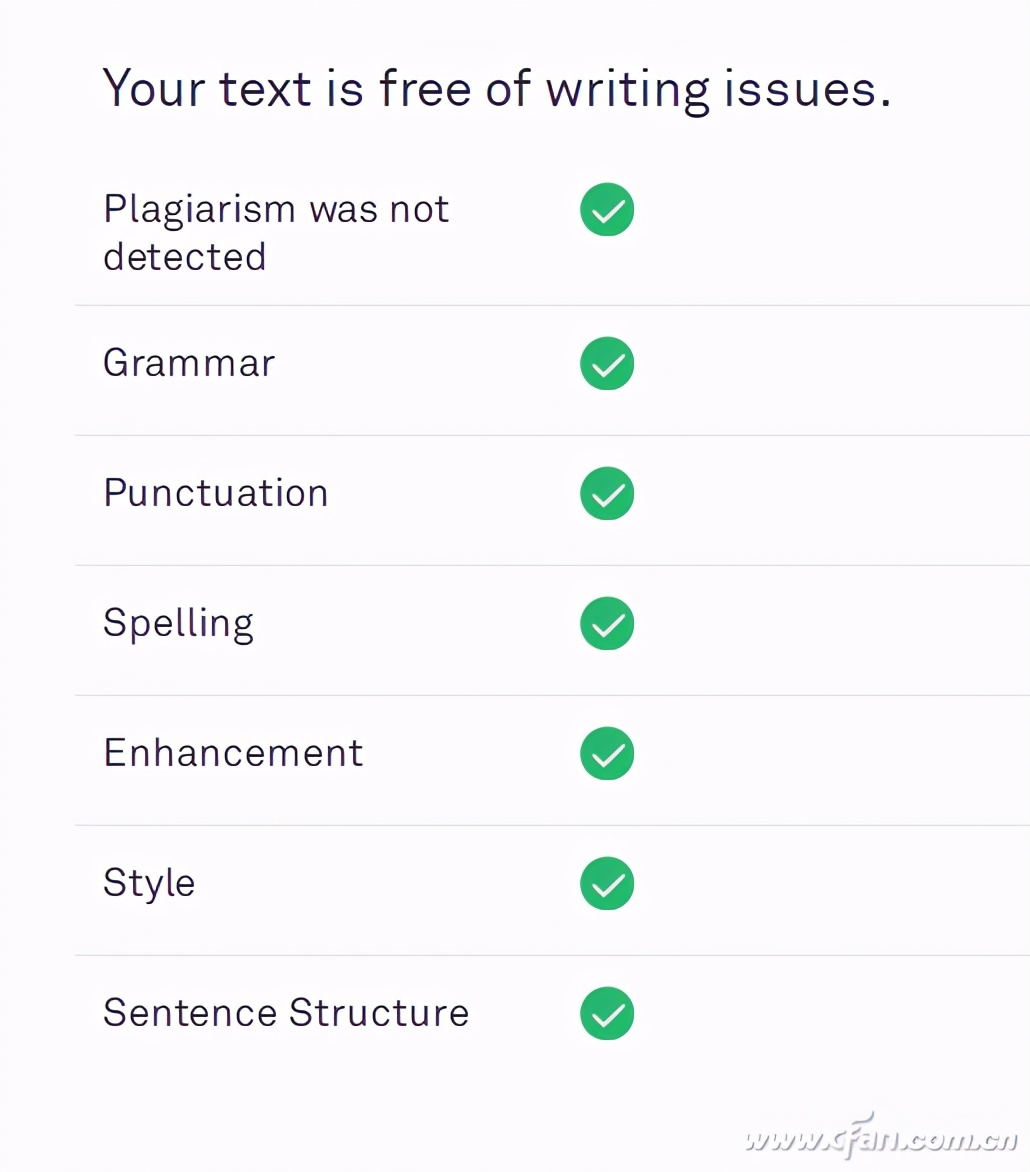
Task: Click the green checkmark beside Plagiarism
Action: coord(607,209)
